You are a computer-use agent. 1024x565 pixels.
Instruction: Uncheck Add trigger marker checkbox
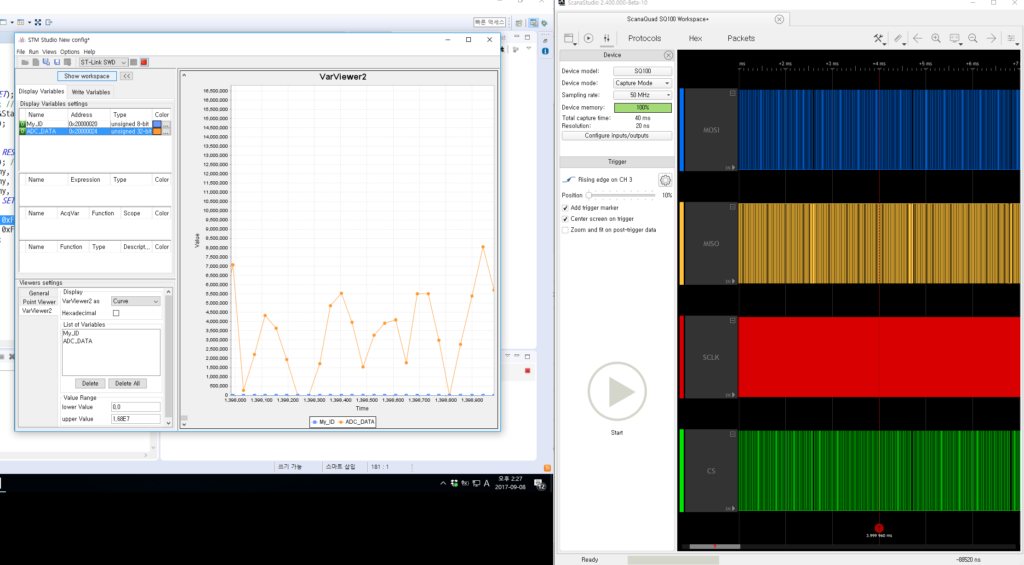(x=566, y=207)
